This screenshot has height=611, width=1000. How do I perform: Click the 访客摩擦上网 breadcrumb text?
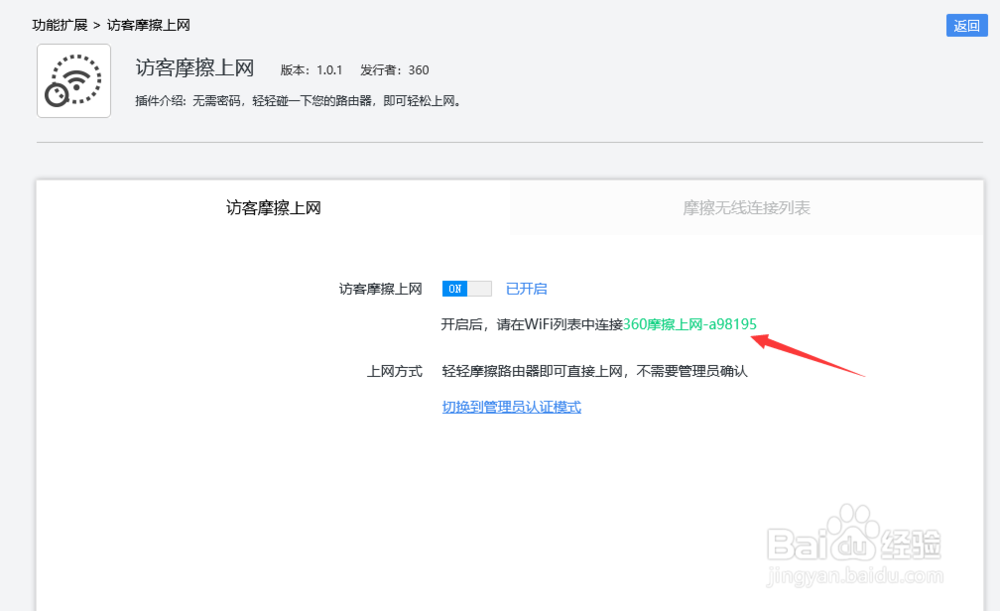(149, 25)
